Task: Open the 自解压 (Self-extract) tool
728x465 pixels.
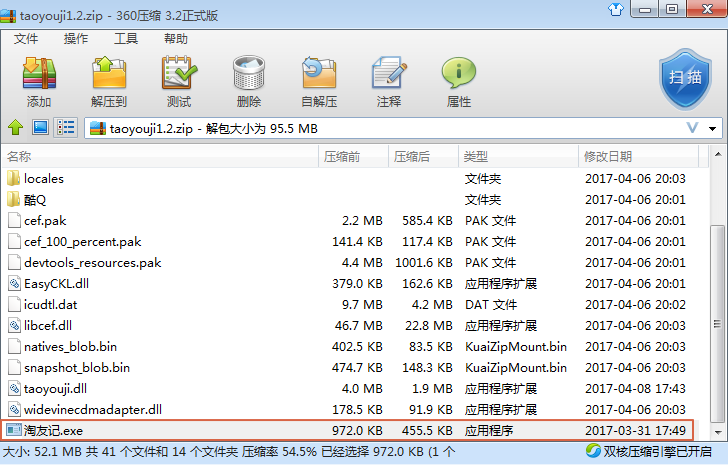Action: [x=319, y=73]
